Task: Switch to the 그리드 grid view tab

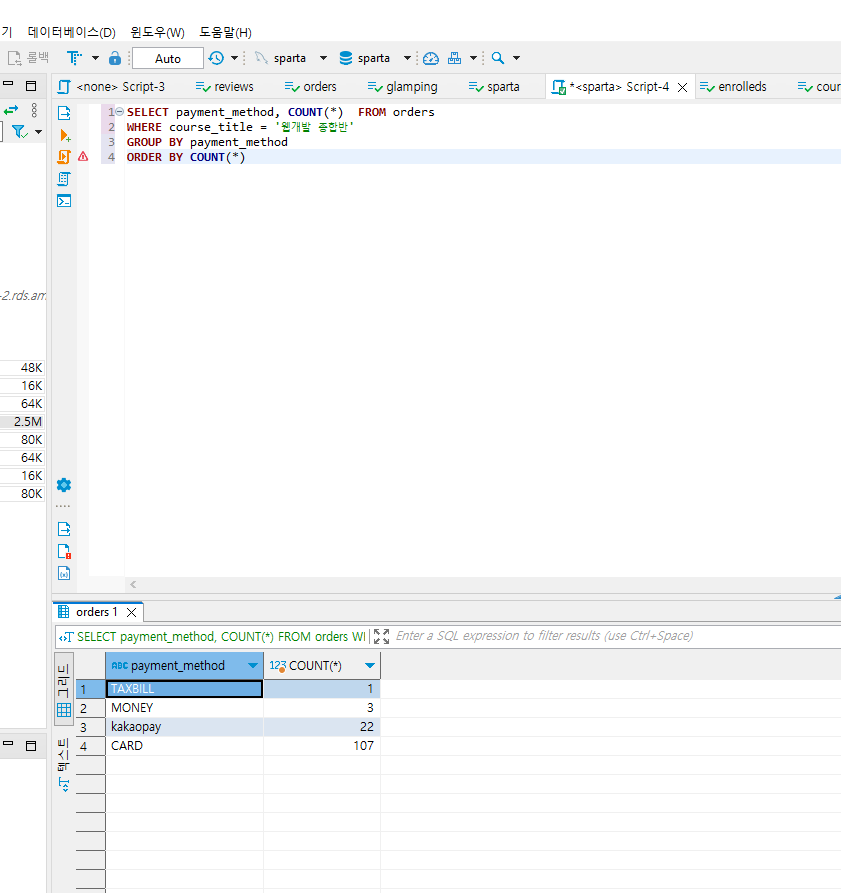Action: (x=64, y=689)
